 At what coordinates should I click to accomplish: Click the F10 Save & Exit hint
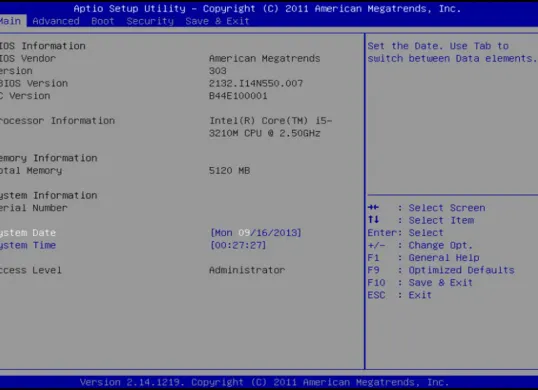click(420, 283)
